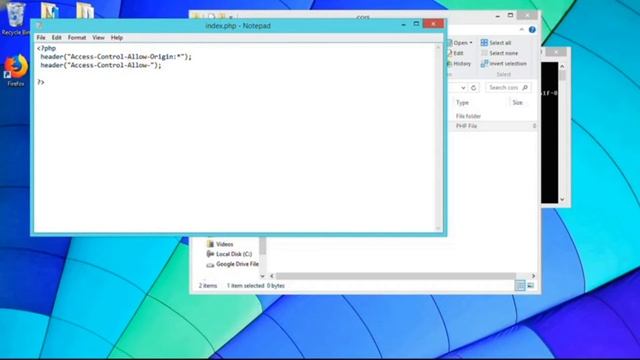This screenshot has height=360, width=640.
Task: Click the Videos folder icon
Action: 210,244
